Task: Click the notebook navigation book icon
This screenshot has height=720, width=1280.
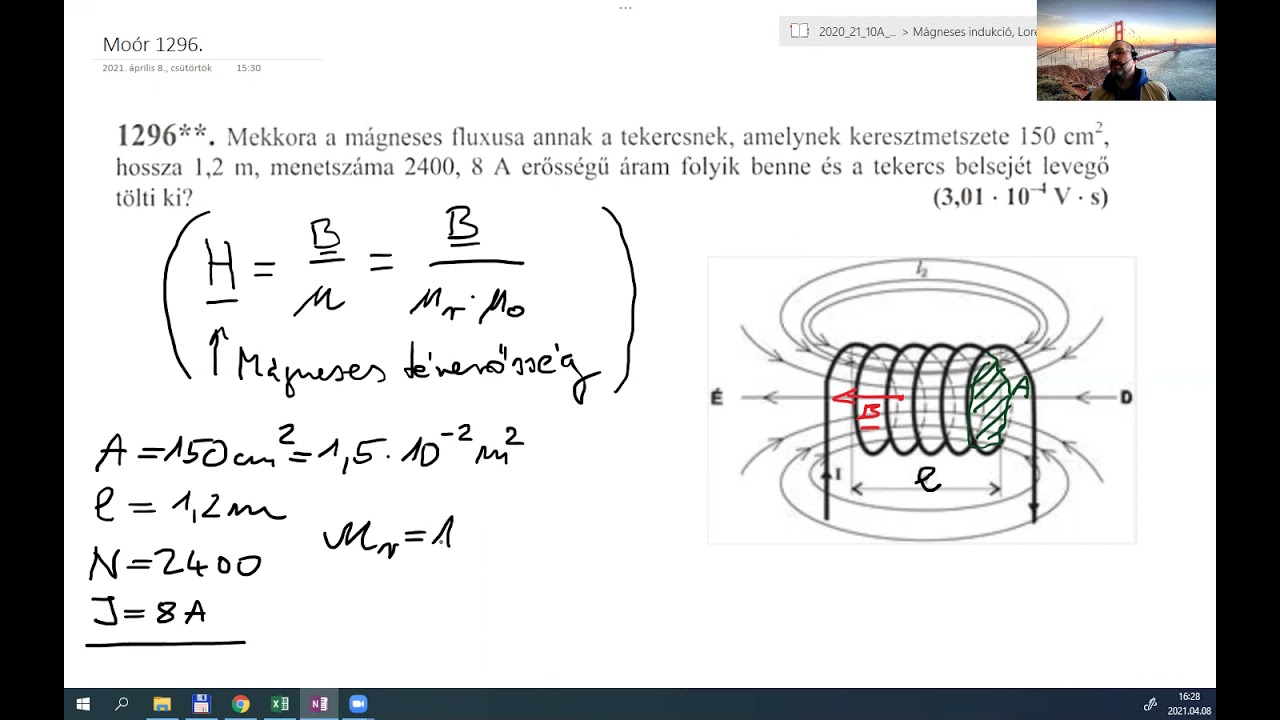Action: (x=799, y=31)
